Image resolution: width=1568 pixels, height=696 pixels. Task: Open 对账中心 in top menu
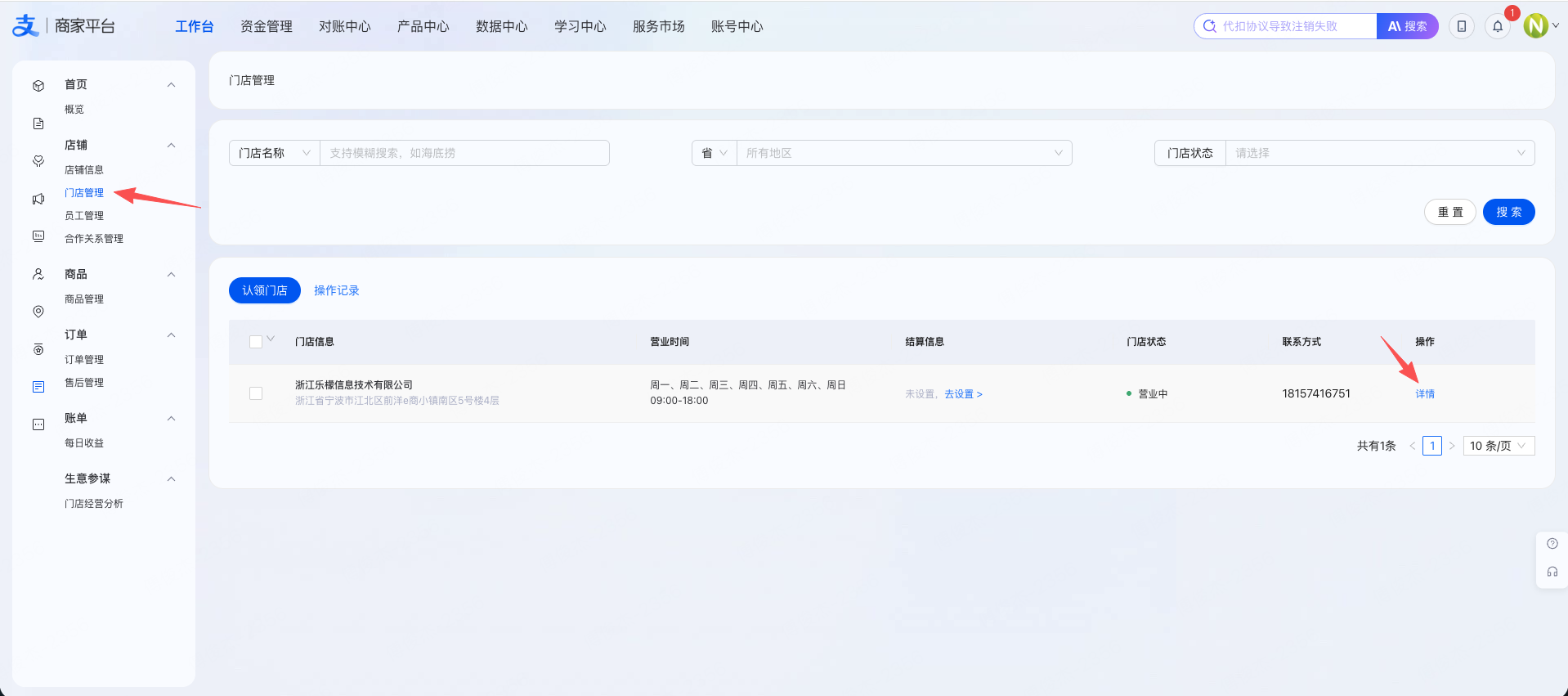click(x=345, y=26)
